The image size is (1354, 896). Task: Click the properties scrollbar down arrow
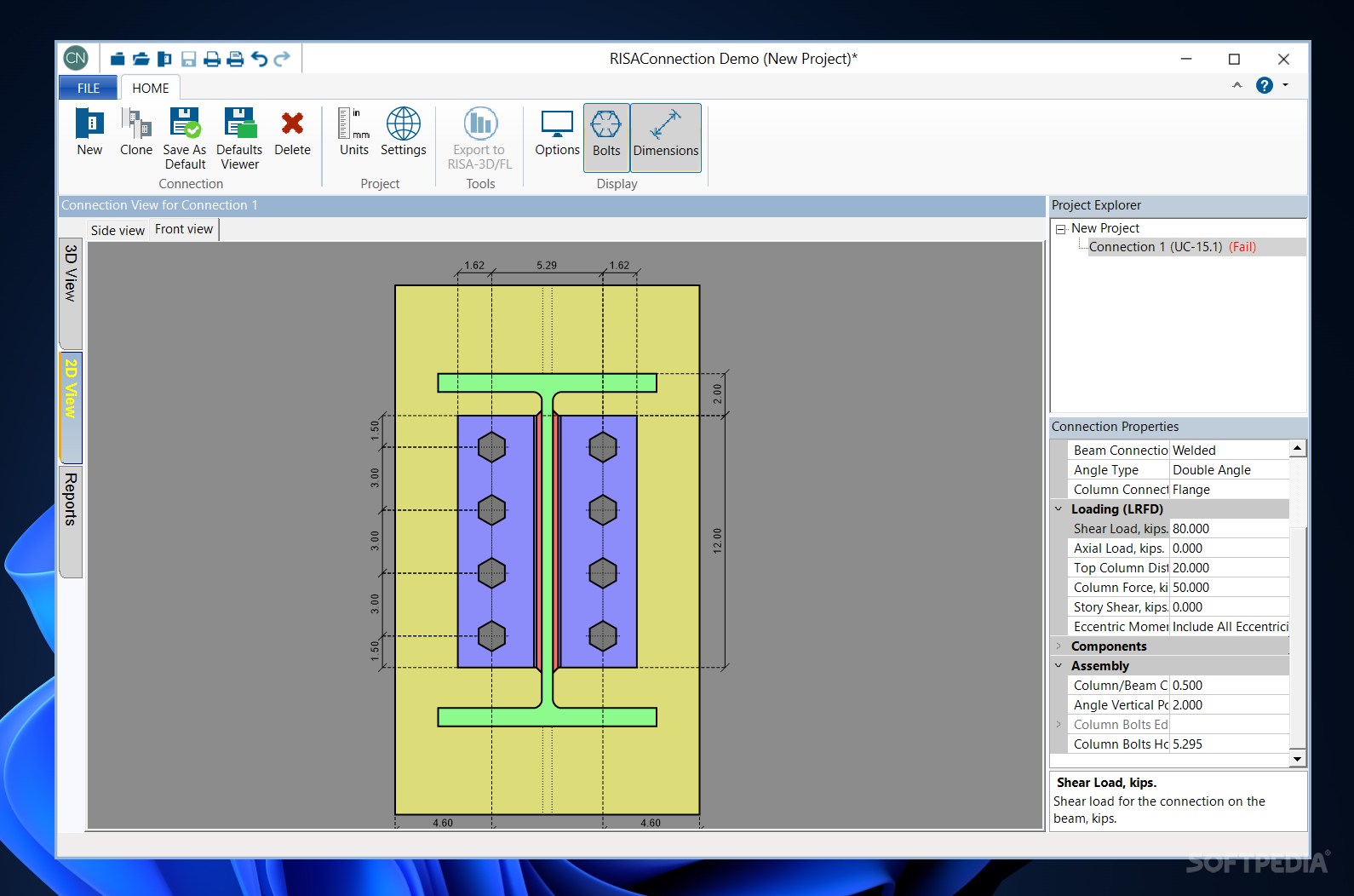[1297, 758]
